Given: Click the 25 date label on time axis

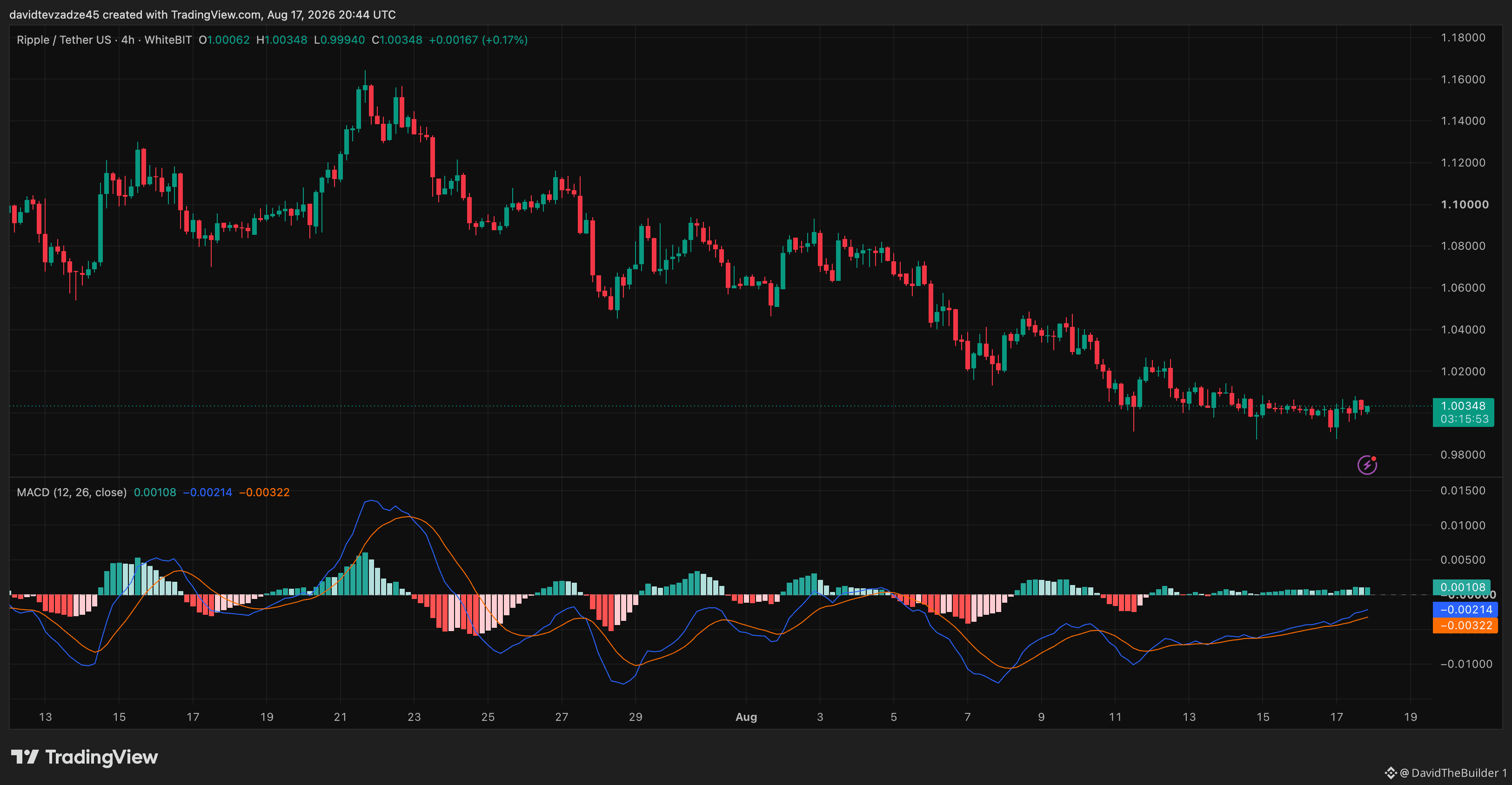Looking at the screenshot, I should pos(488,717).
